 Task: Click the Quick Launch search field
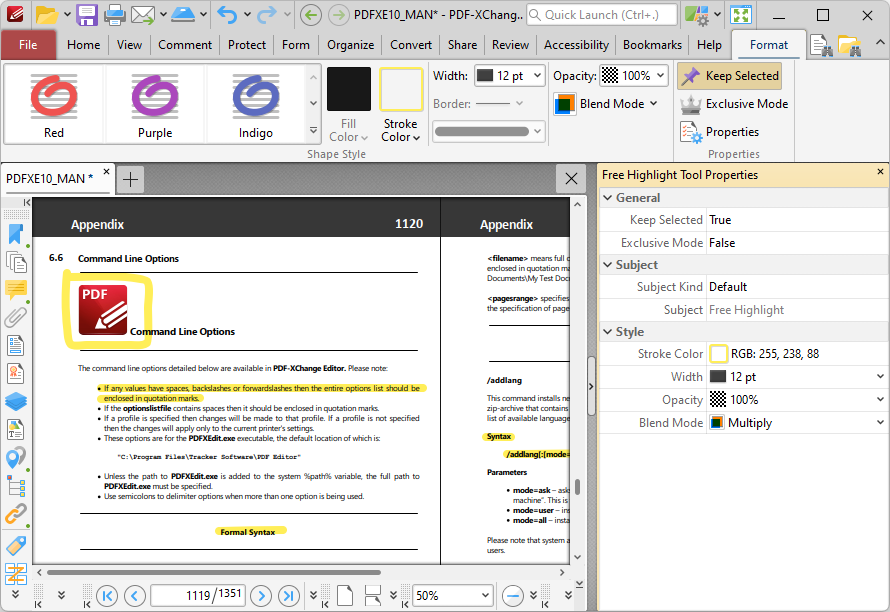click(602, 15)
